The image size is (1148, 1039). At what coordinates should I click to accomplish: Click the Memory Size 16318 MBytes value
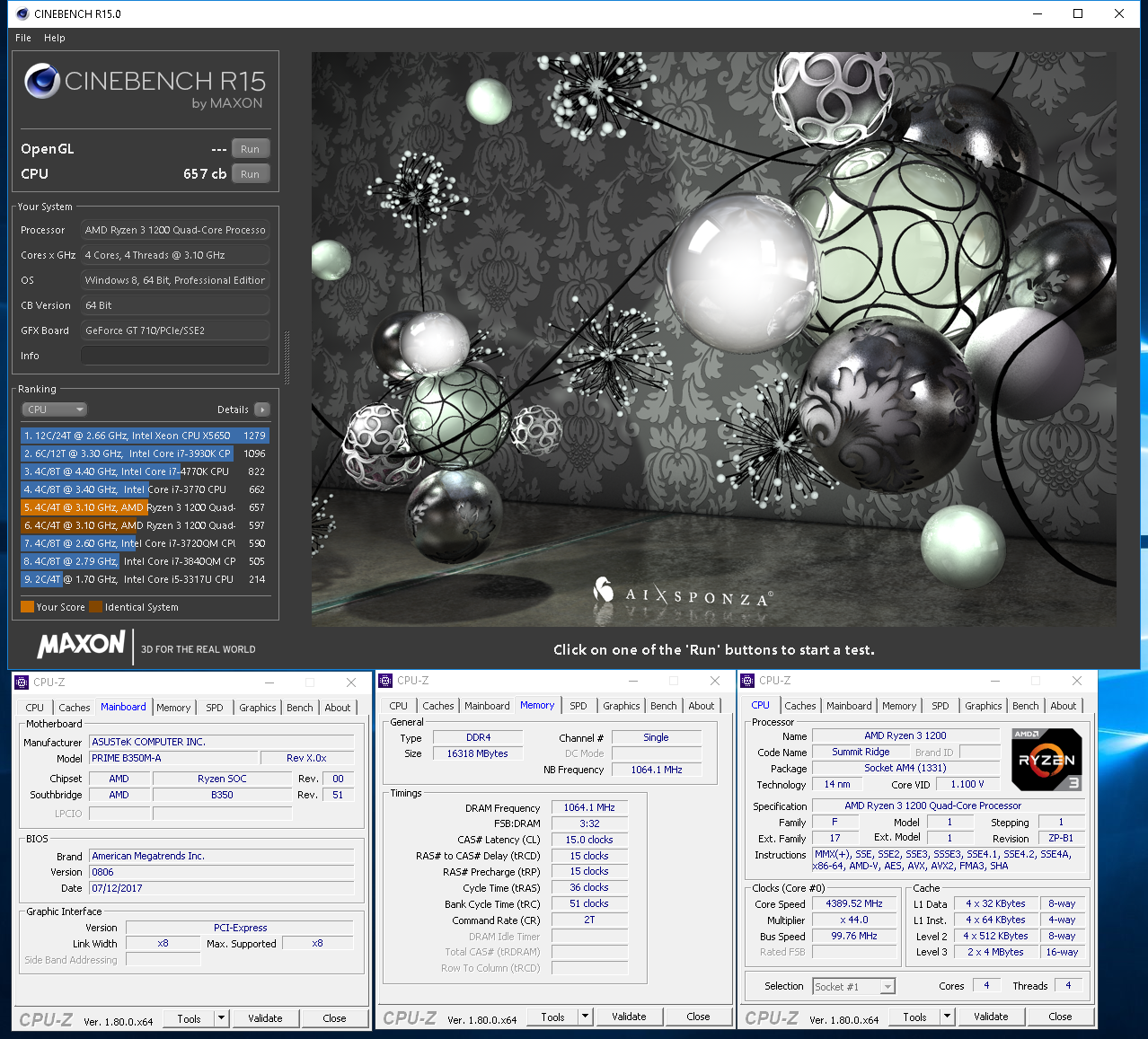point(477,753)
